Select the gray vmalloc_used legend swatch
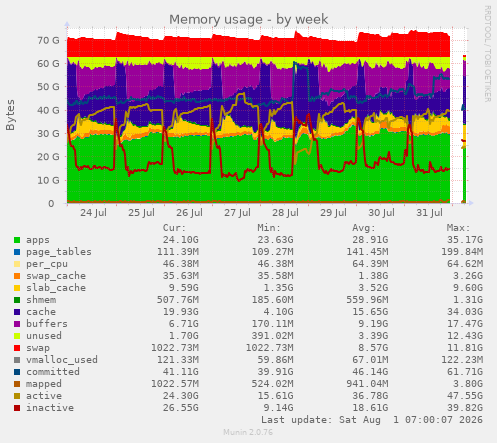The width and height of the screenshot is (497, 443). point(17,360)
